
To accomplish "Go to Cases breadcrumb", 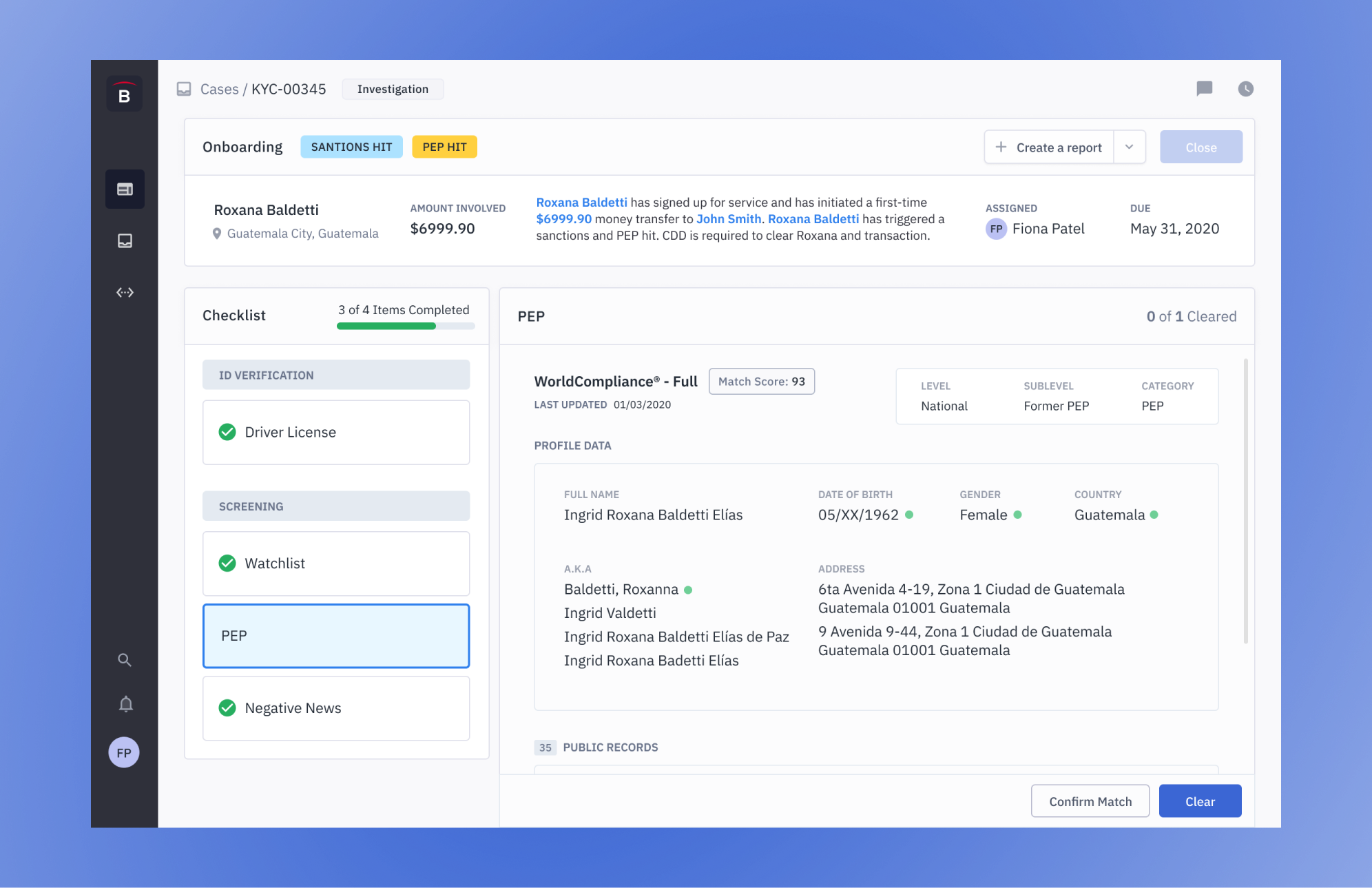I will click(219, 90).
